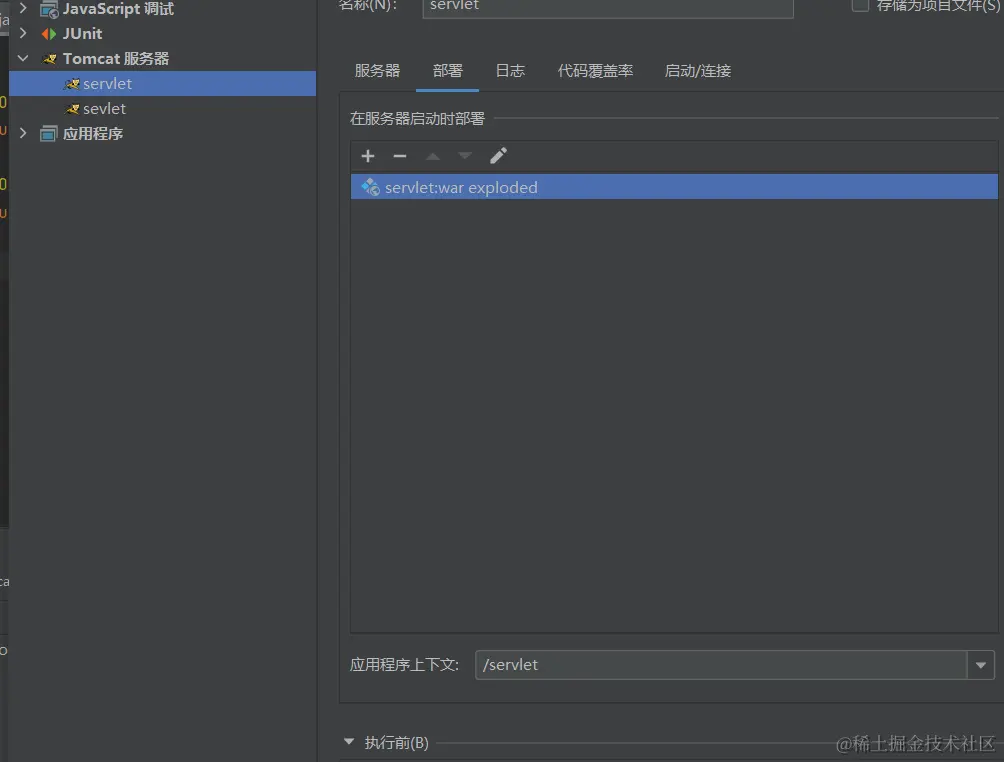Expand the JUnit tree node

23,33
